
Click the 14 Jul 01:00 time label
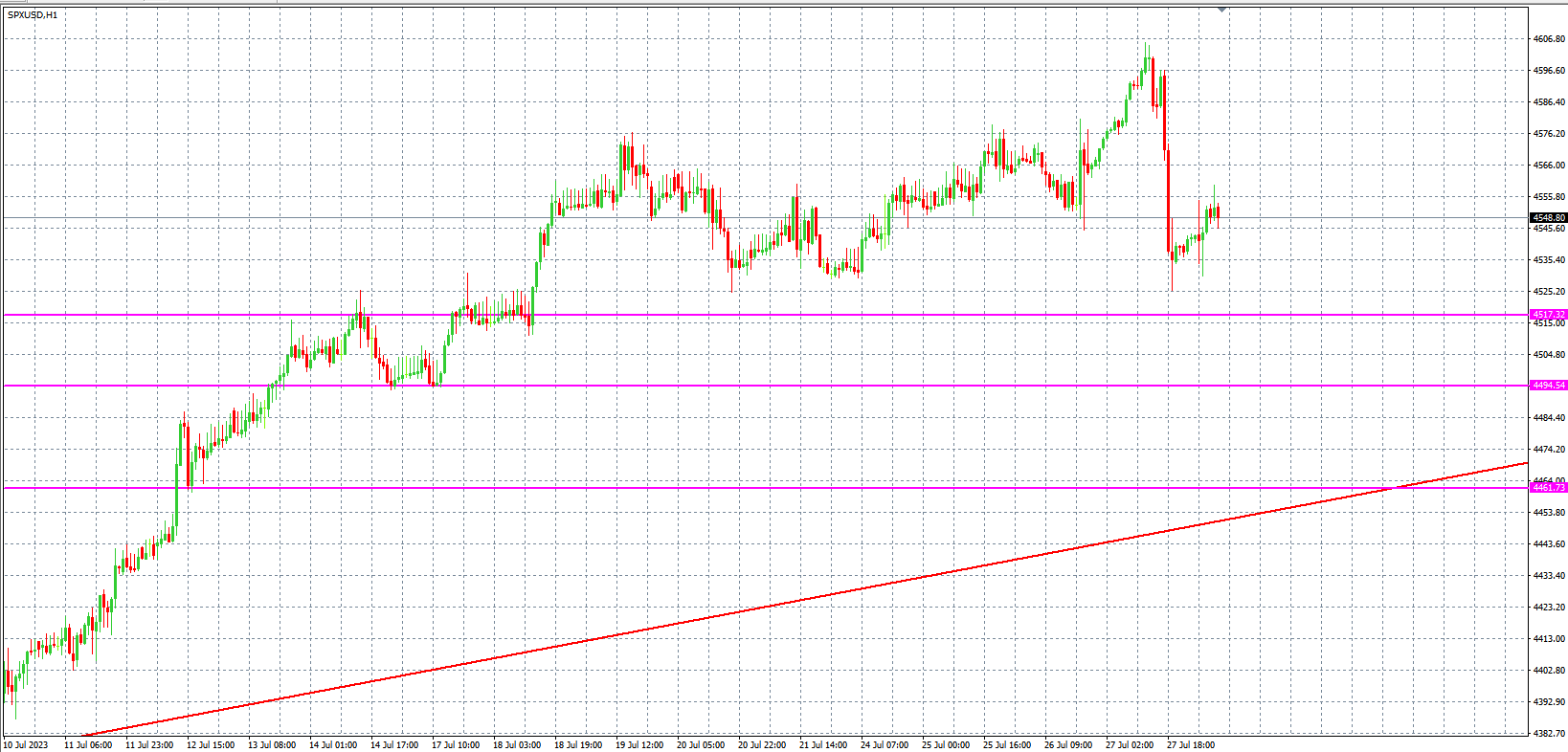(332, 744)
